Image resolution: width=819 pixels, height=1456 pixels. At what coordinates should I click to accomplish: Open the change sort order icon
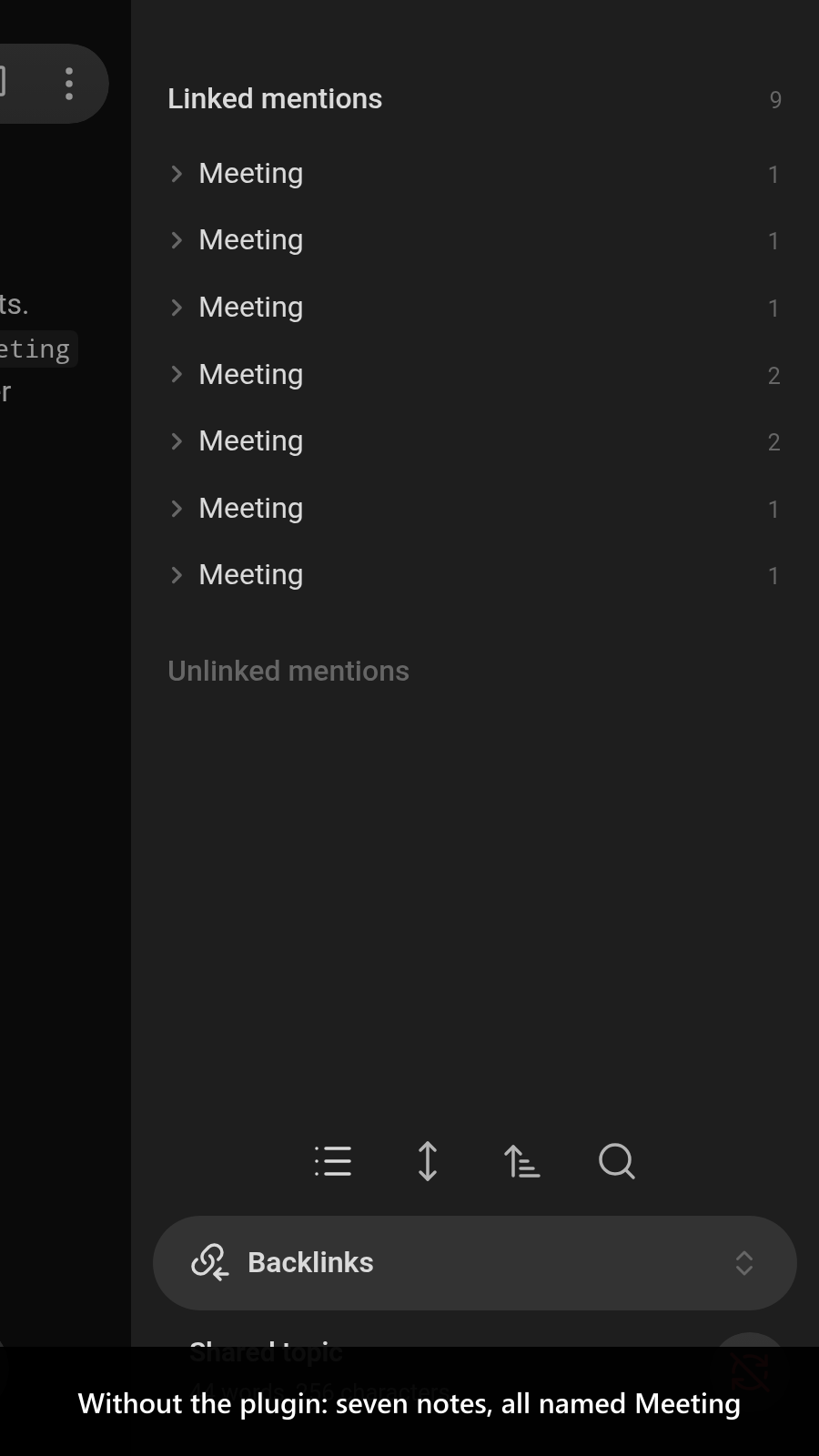(522, 1161)
